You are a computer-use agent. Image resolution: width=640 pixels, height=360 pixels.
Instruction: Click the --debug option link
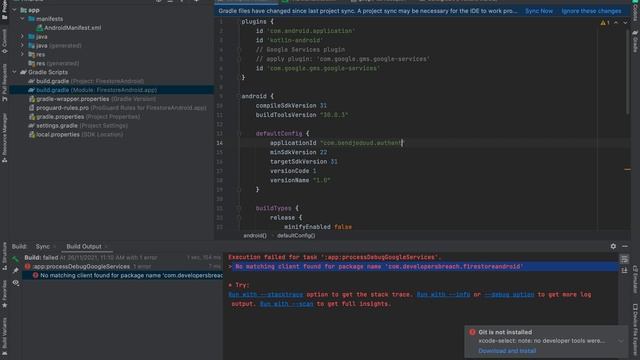[x=509, y=294]
